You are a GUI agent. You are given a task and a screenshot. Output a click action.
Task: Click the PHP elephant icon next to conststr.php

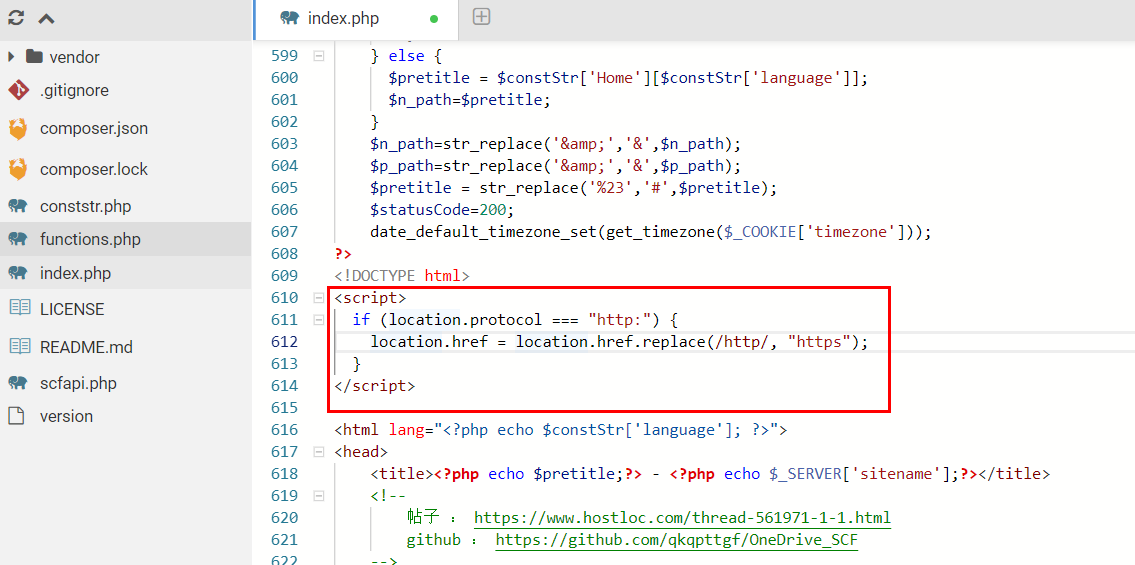18,206
